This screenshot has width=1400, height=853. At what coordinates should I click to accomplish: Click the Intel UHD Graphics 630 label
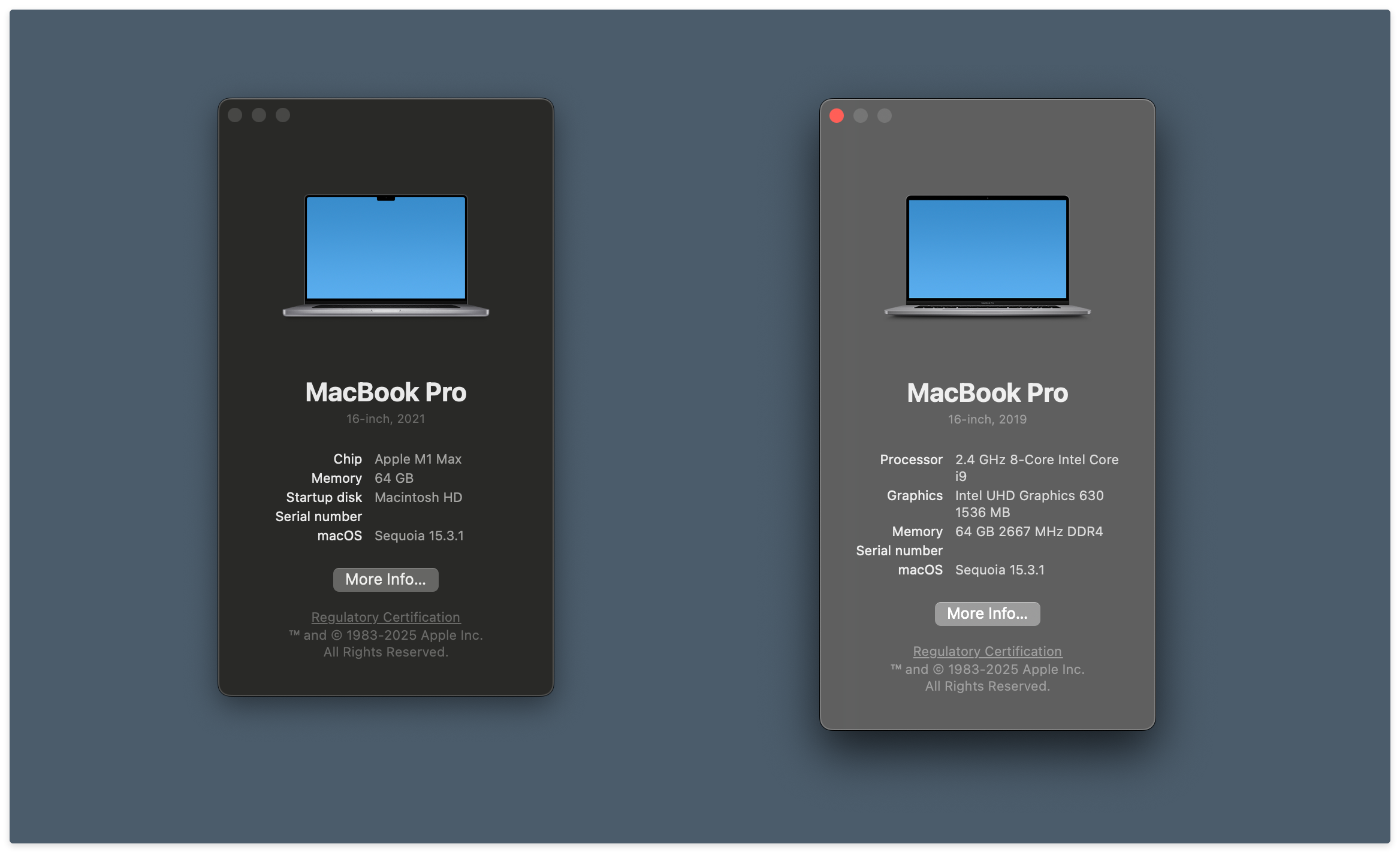tap(1030, 495)
